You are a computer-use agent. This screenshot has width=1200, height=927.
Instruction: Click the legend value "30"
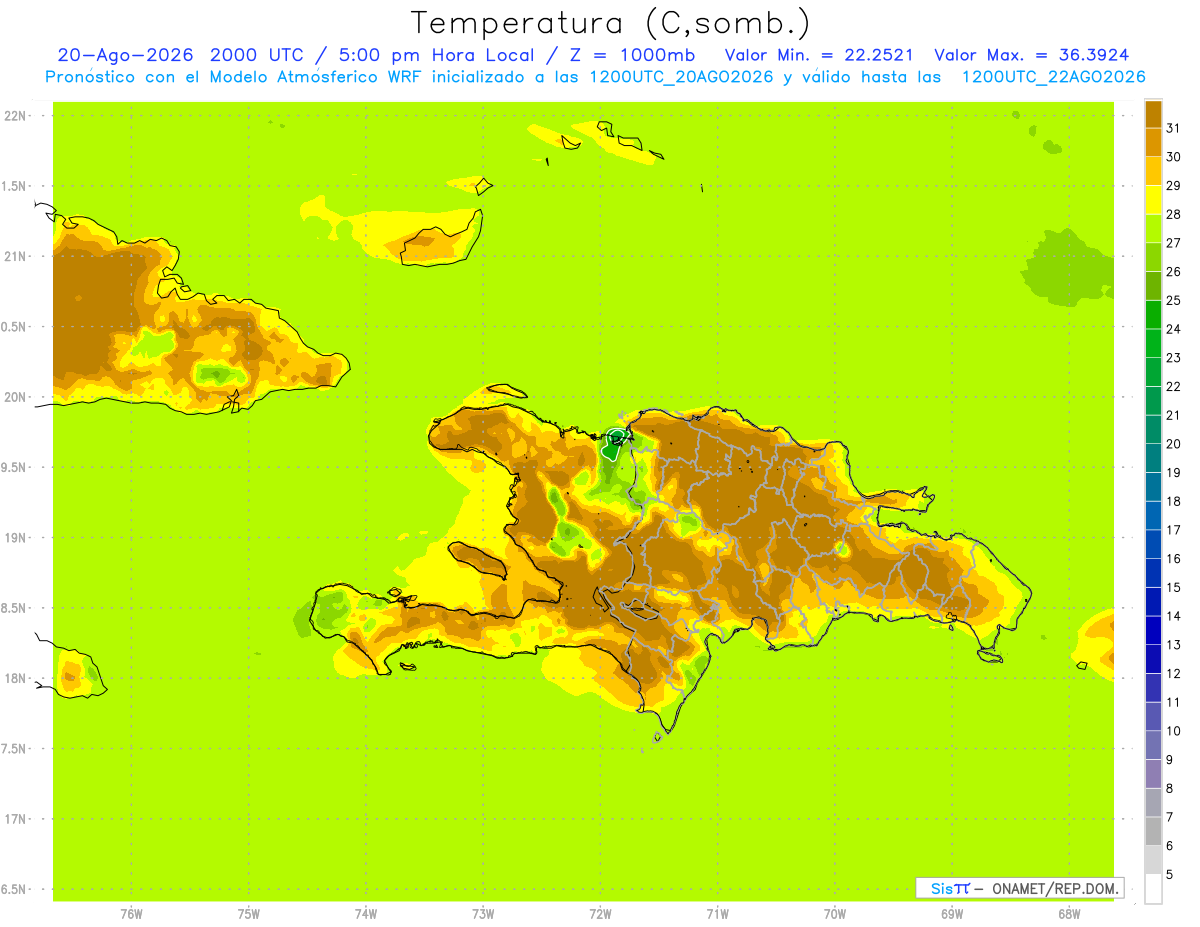(x=1174, y=156)
